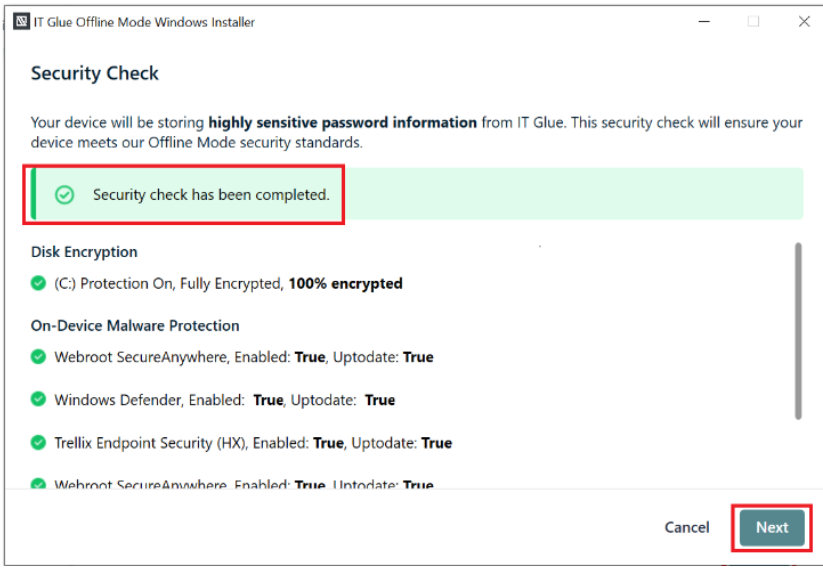Click the green check next to Webroot SecureAnywhere

(38, 356)
